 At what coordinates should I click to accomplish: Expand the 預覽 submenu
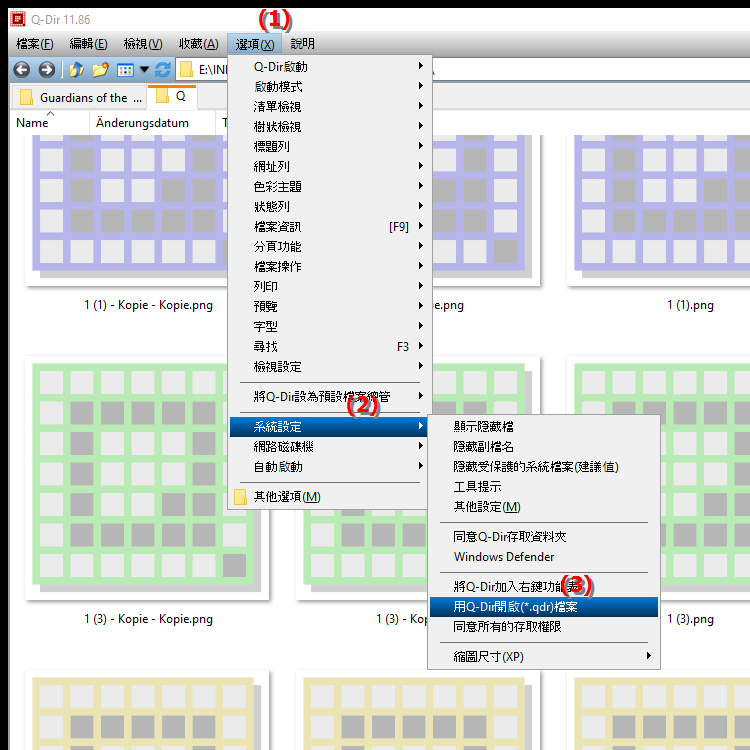[330, 307]
